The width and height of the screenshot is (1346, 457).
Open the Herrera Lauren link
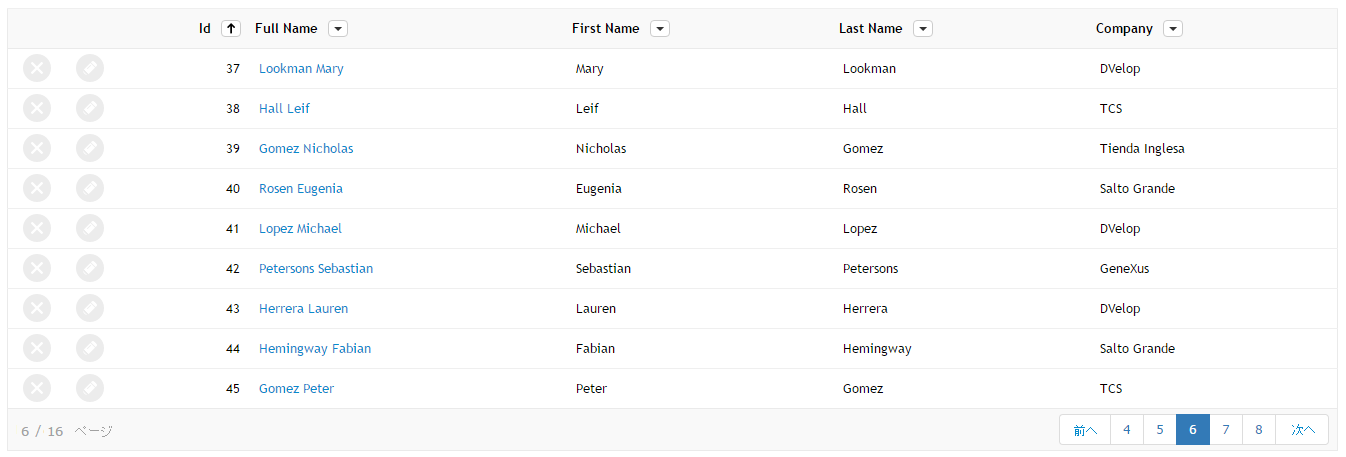pos(303,308)
